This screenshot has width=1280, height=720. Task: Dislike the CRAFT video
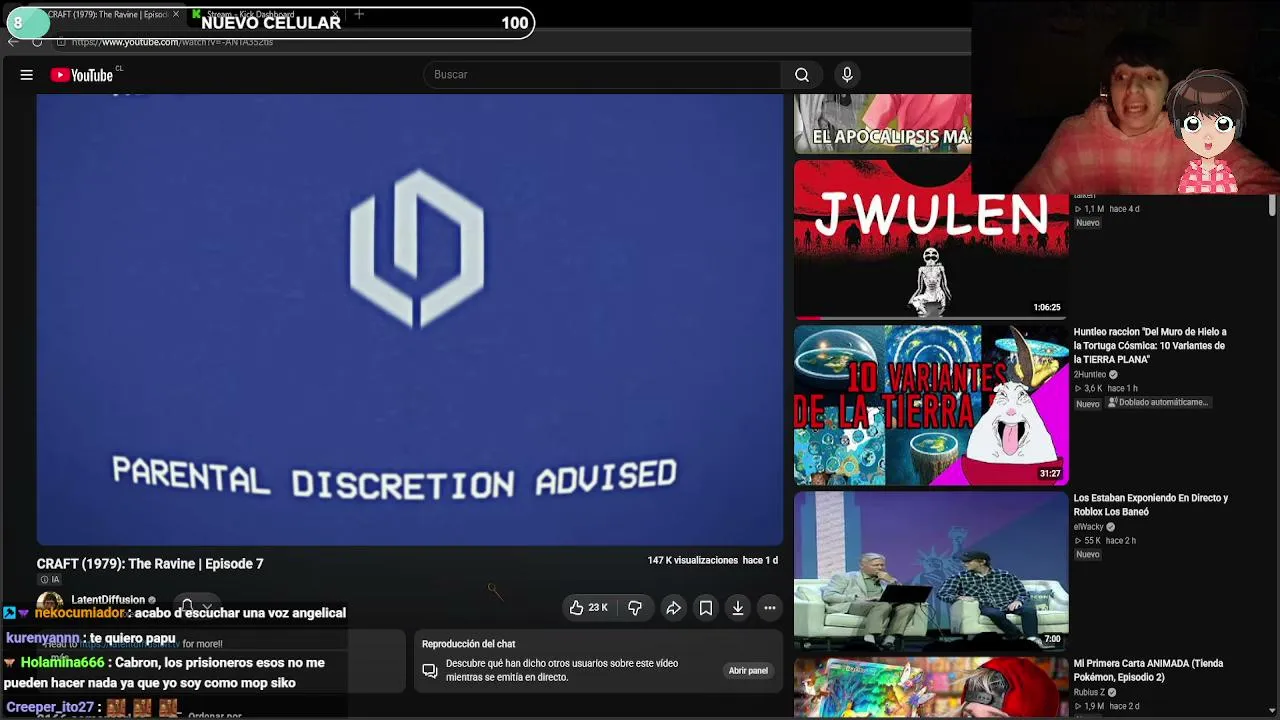635,608
